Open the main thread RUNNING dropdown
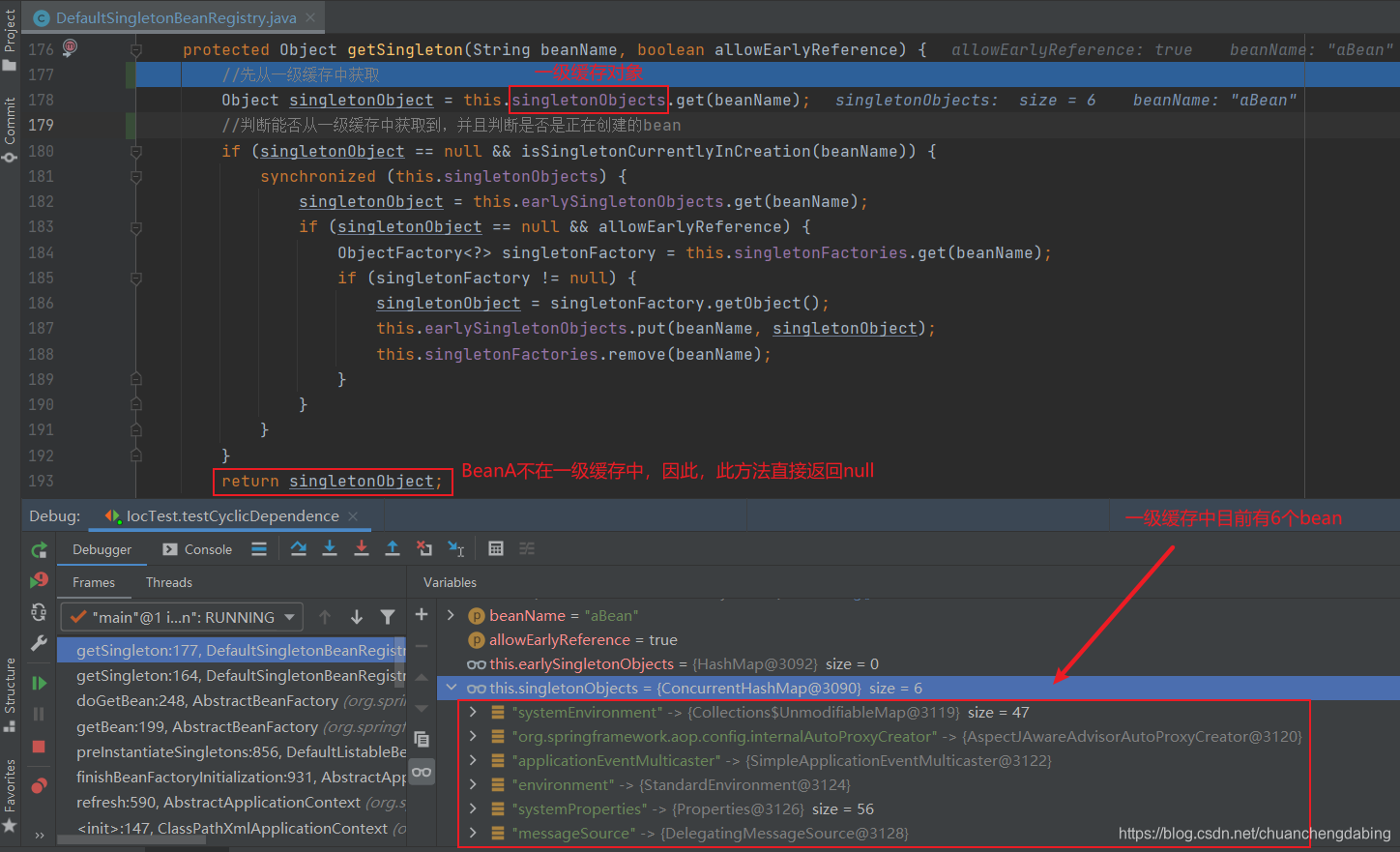1400x852 pixels. click(182, 617)
